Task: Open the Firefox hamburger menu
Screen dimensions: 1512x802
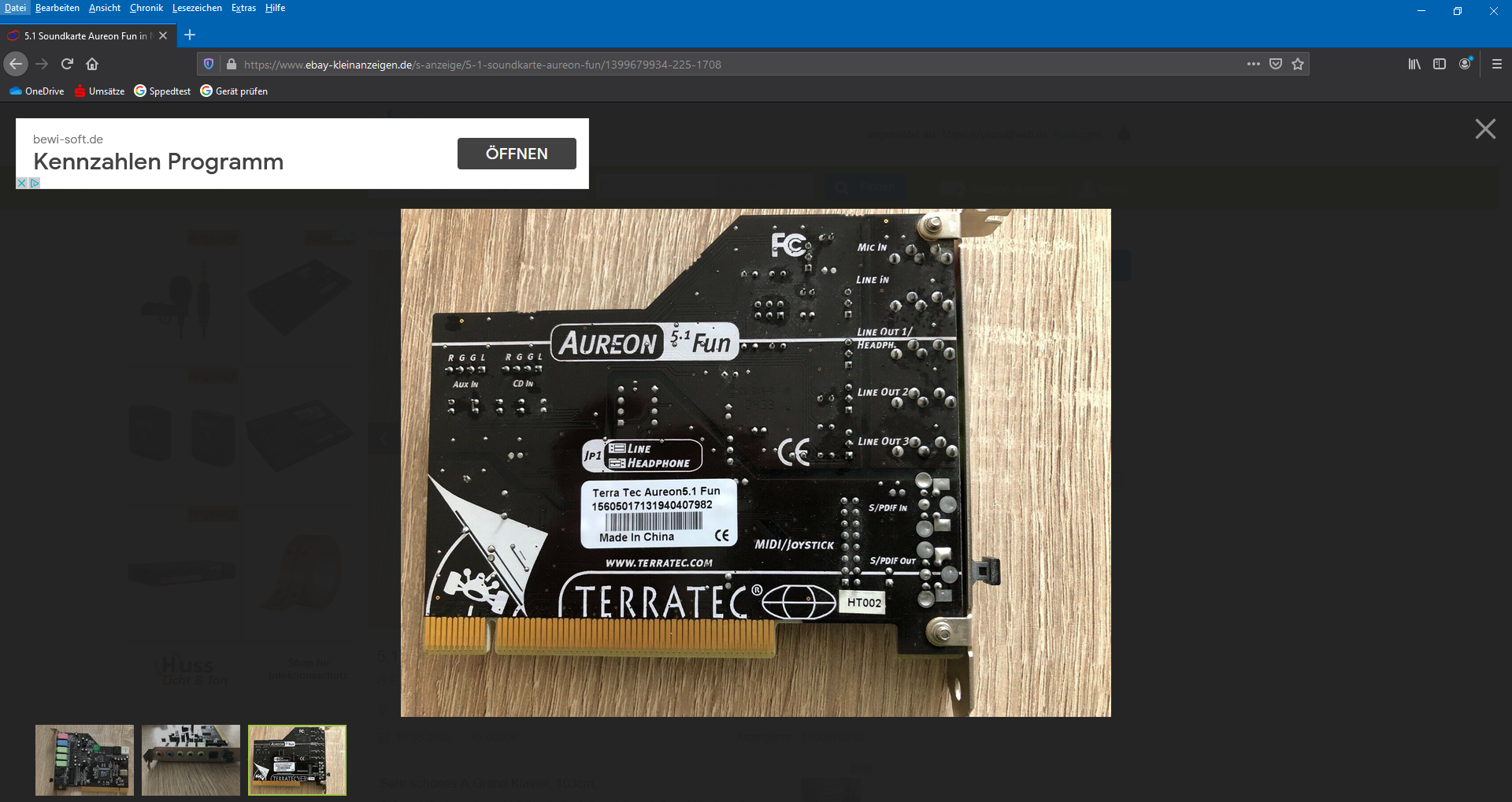Action: [x=1497, y=64]
